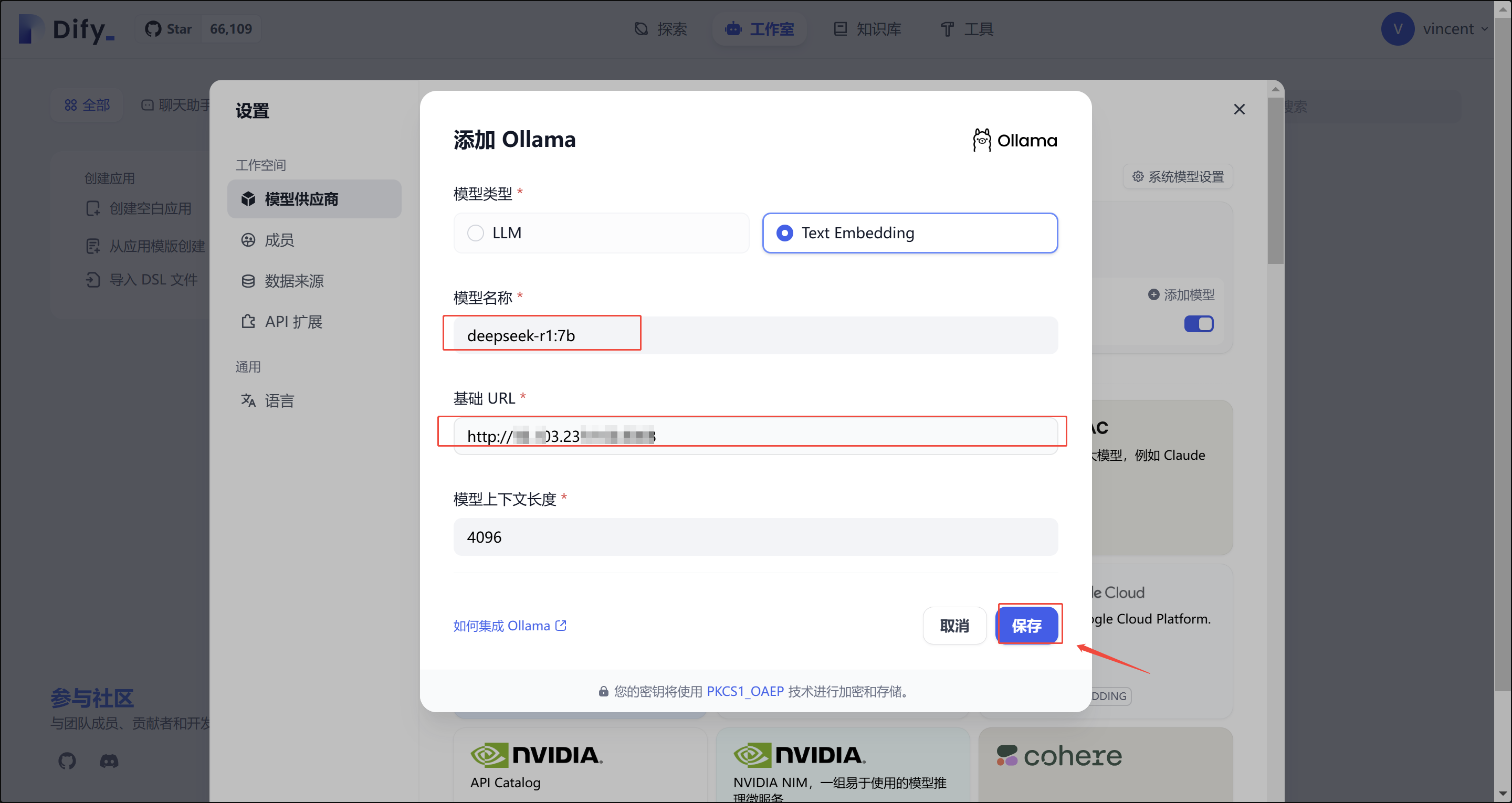Click the 知识库 book icon

click(841, 29)
